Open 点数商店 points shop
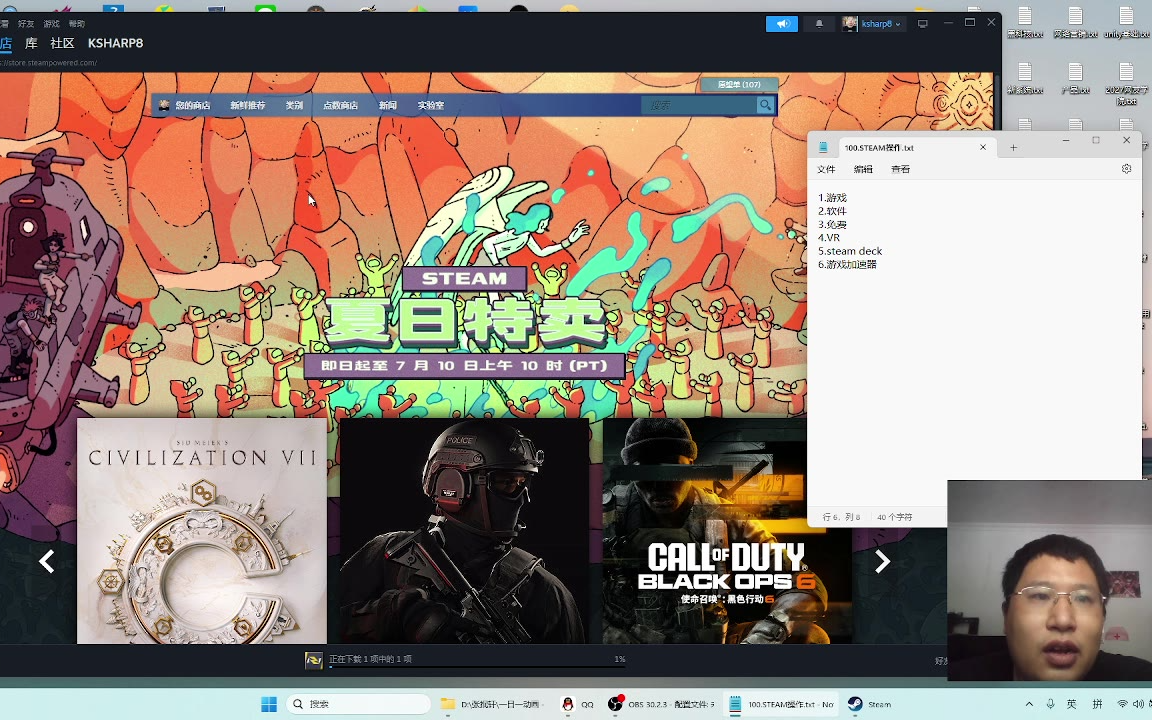This screenshot has height=720, width=1152. point(340,105)
